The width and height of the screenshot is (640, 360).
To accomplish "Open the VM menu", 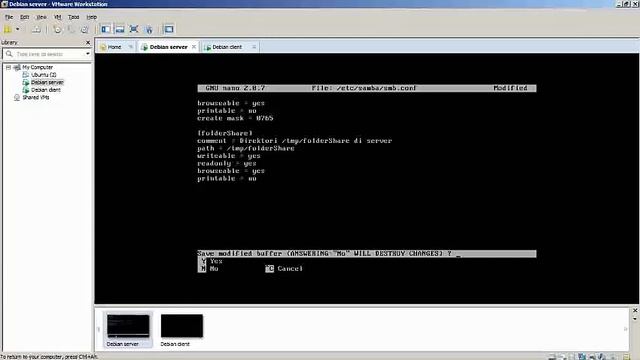I will (58, 17).
